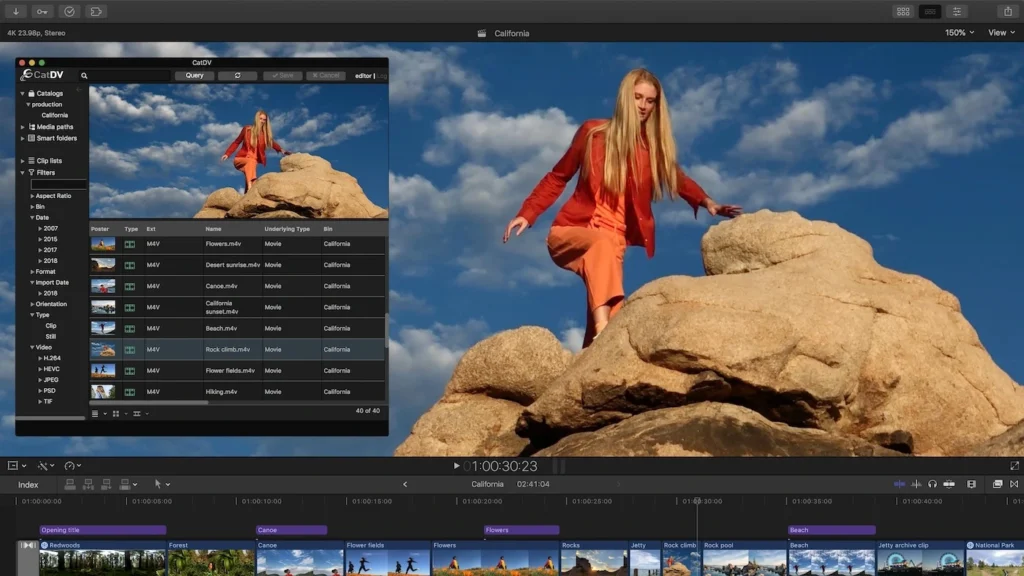Select the California project name above the timeline
1024x576 pixels.
click(487, 483)
